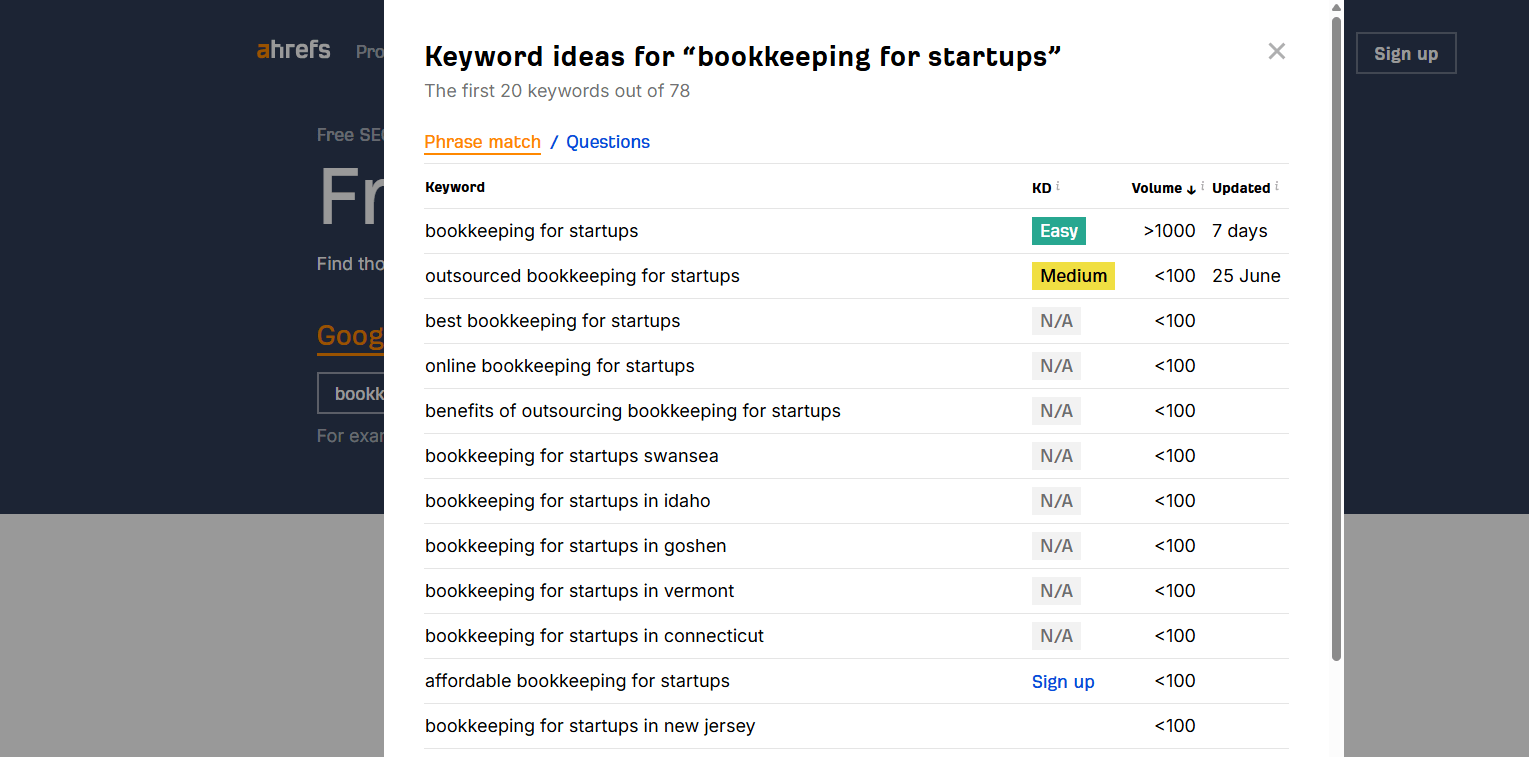Select keyword "bookkeeping for startups" first row
The width and height of the screenshot is (1529, 757).
(531, 231)
